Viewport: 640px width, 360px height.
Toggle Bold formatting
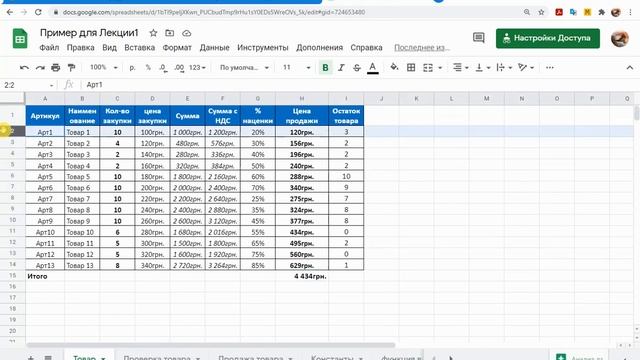[325, 68]
